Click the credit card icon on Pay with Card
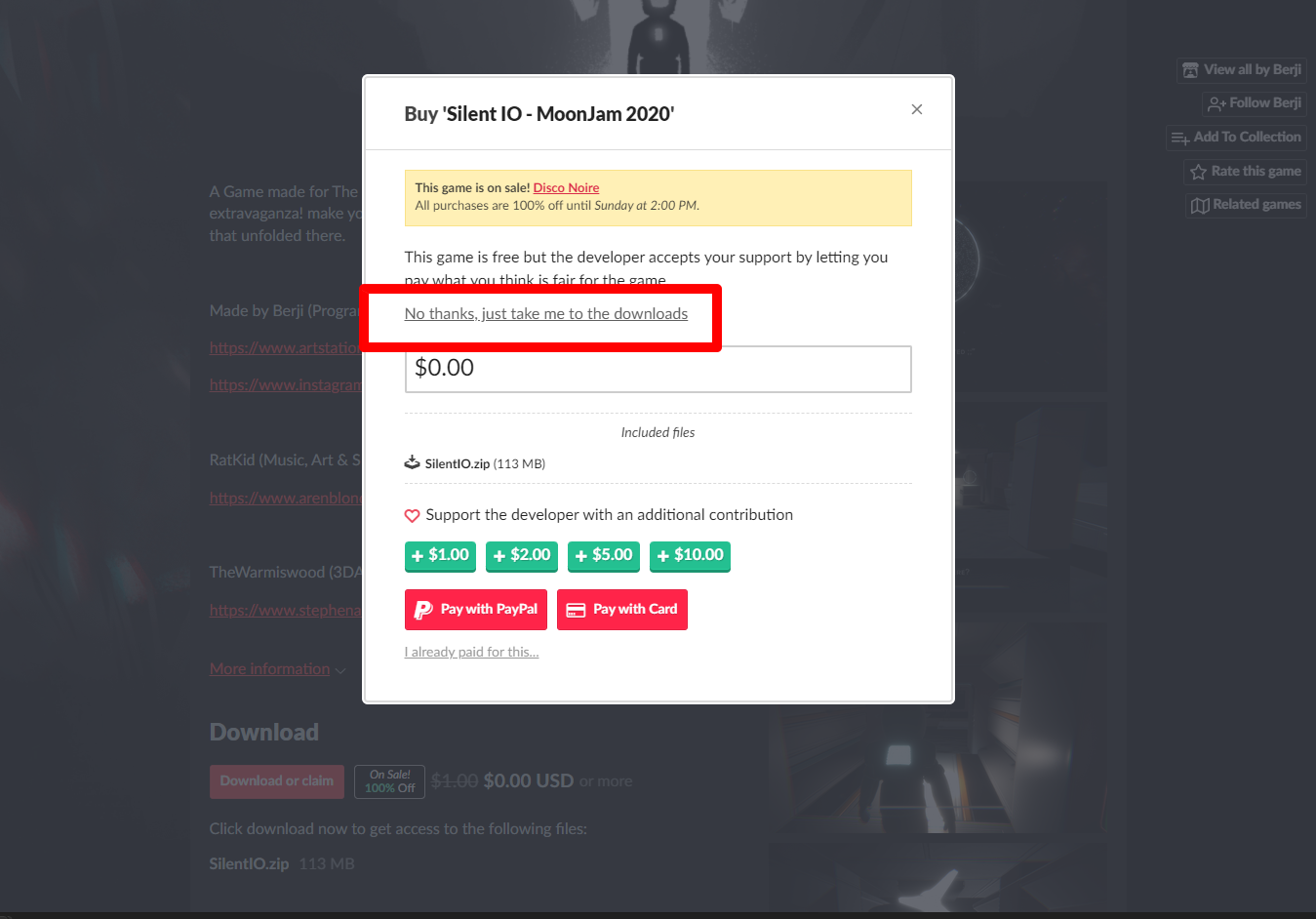Image resolution: width=1316 pixels, height=919 pixels. click(x=576, y=610)
